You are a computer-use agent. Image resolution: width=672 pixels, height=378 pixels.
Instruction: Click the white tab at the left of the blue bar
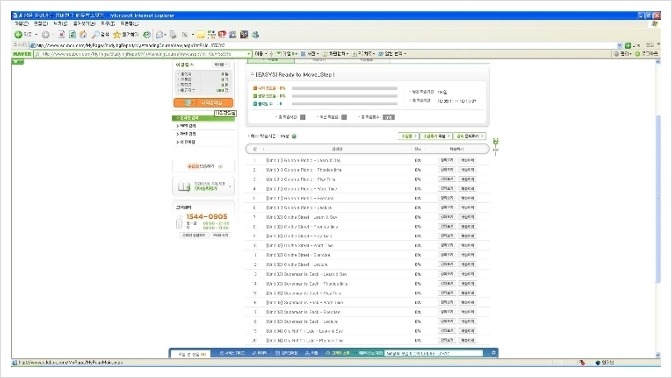(x=191, y=354)
